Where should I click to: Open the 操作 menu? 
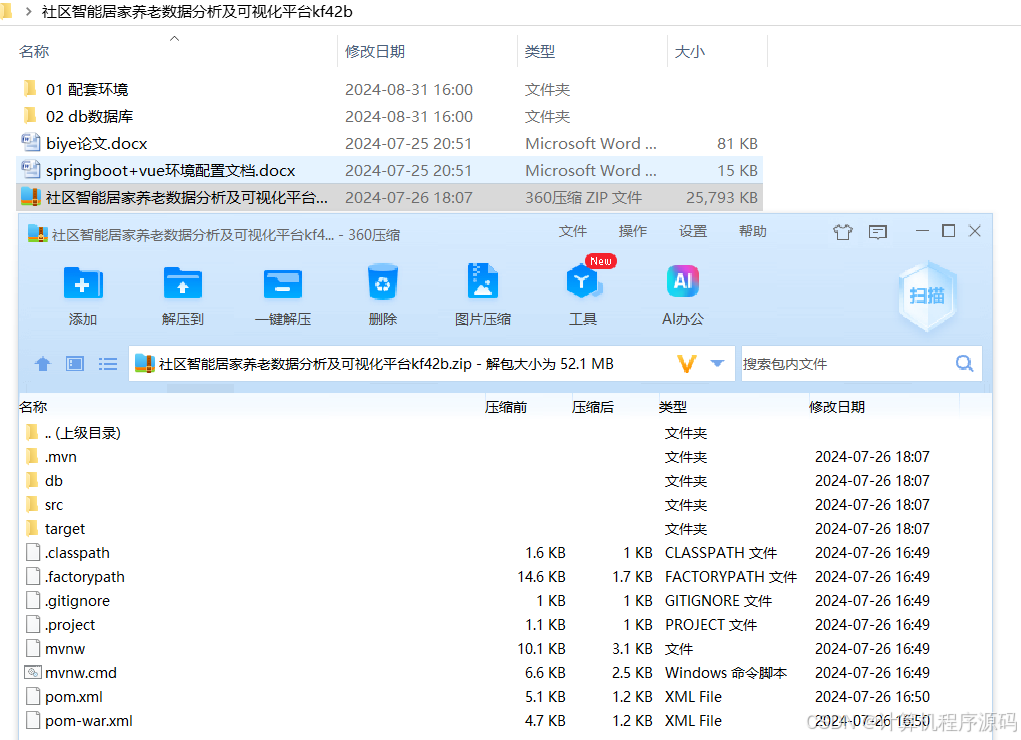pyautogui.click(x=632, y=231)
